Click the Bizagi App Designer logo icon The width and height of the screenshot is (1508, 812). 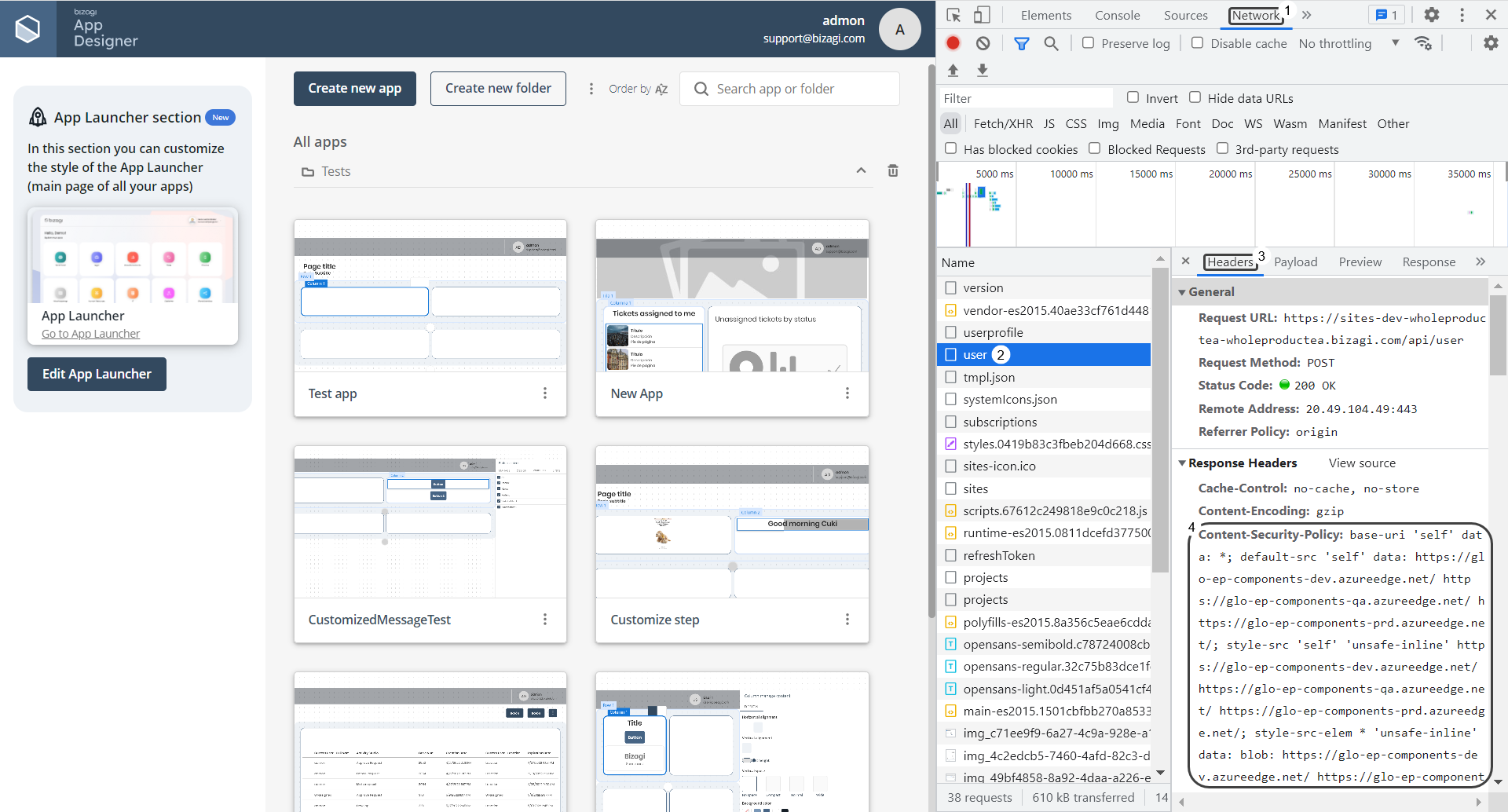click(28, 28)
